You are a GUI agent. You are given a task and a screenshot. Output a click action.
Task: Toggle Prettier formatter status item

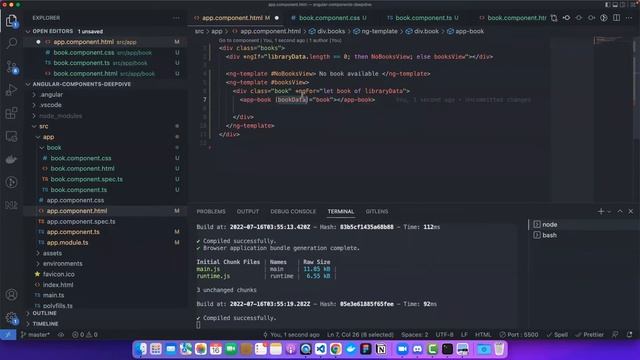tap(589, 335)
